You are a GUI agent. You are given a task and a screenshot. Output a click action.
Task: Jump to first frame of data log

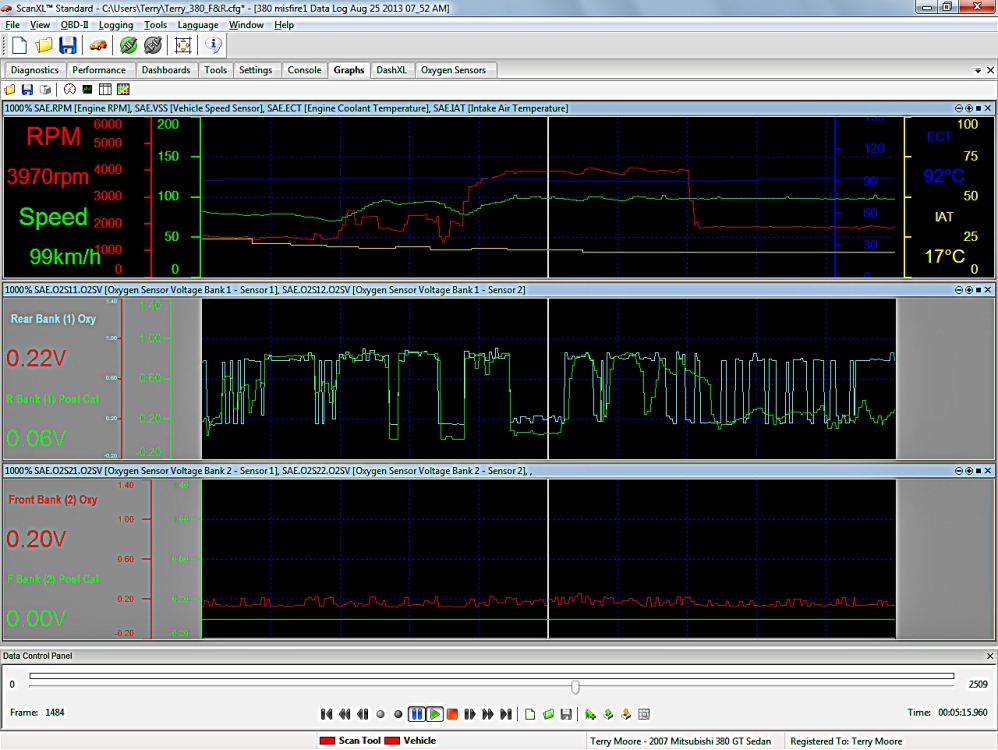326,714
